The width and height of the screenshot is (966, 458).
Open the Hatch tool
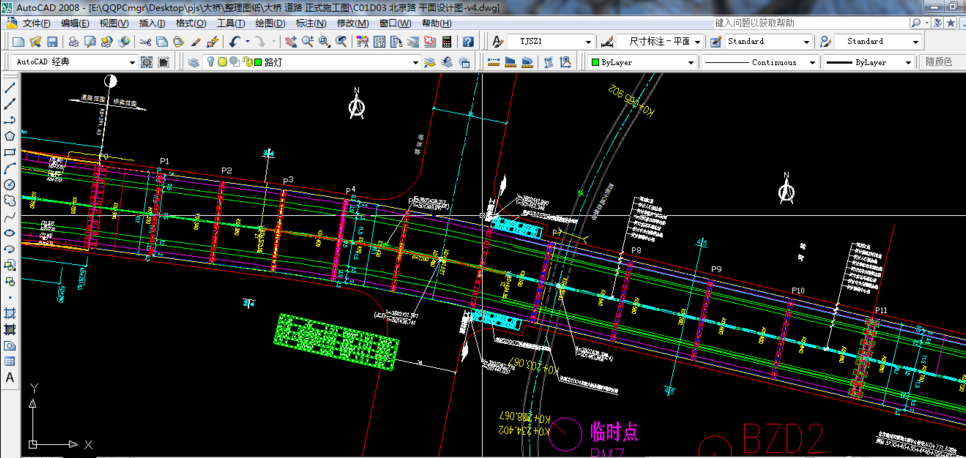point(10,313)
